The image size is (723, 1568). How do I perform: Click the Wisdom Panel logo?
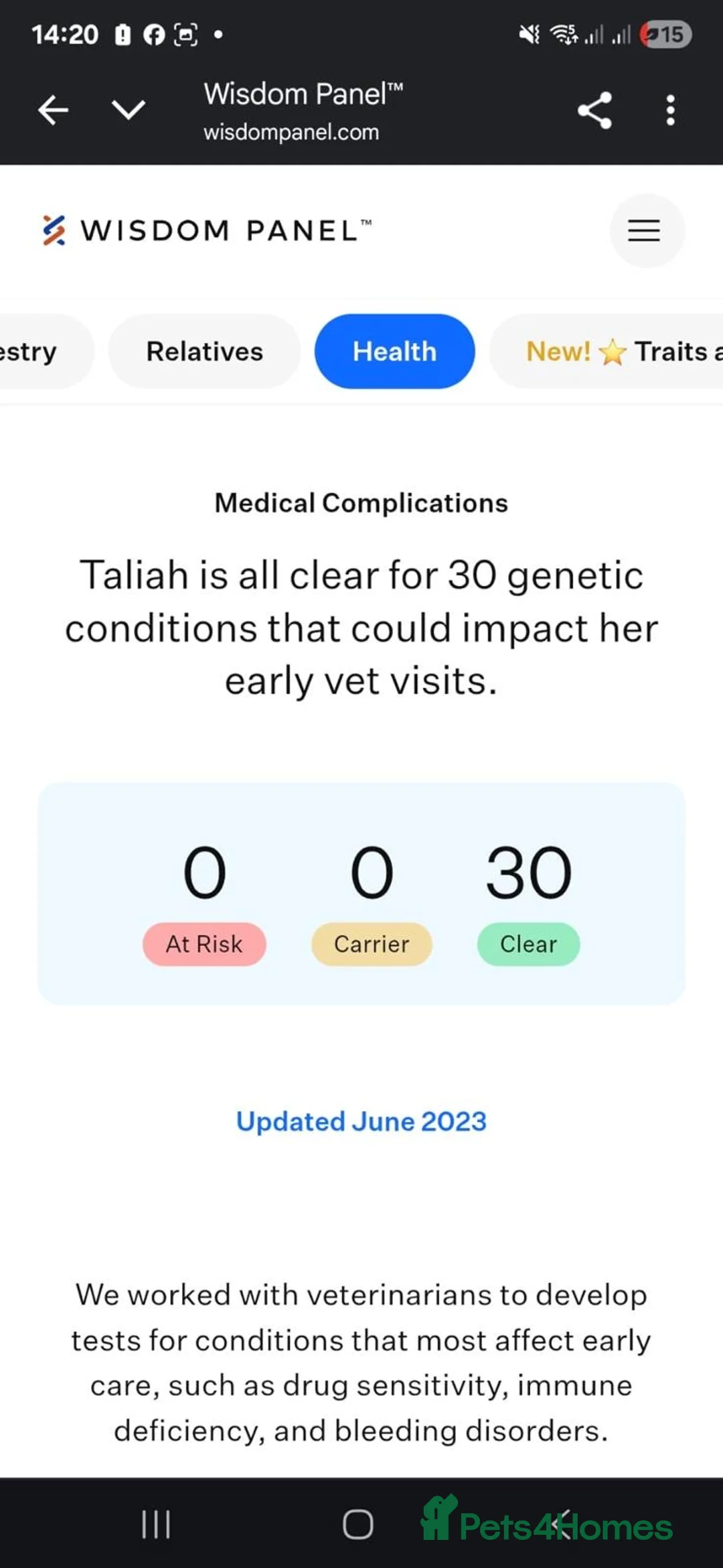coord(206,230)
